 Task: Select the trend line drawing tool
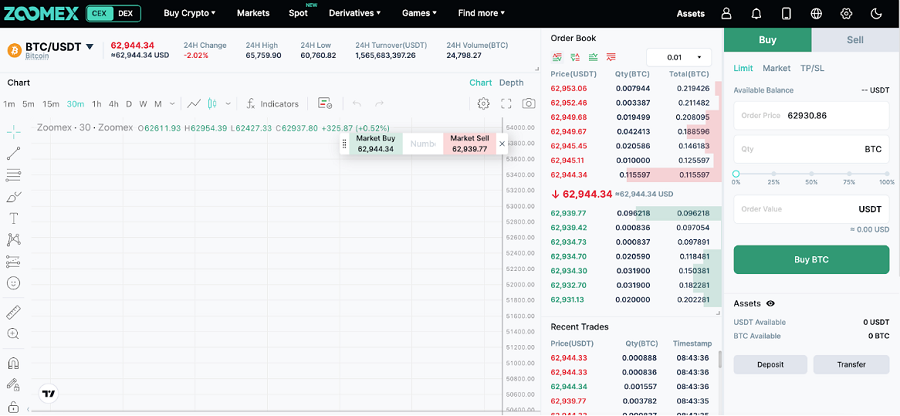click(14, 153)
